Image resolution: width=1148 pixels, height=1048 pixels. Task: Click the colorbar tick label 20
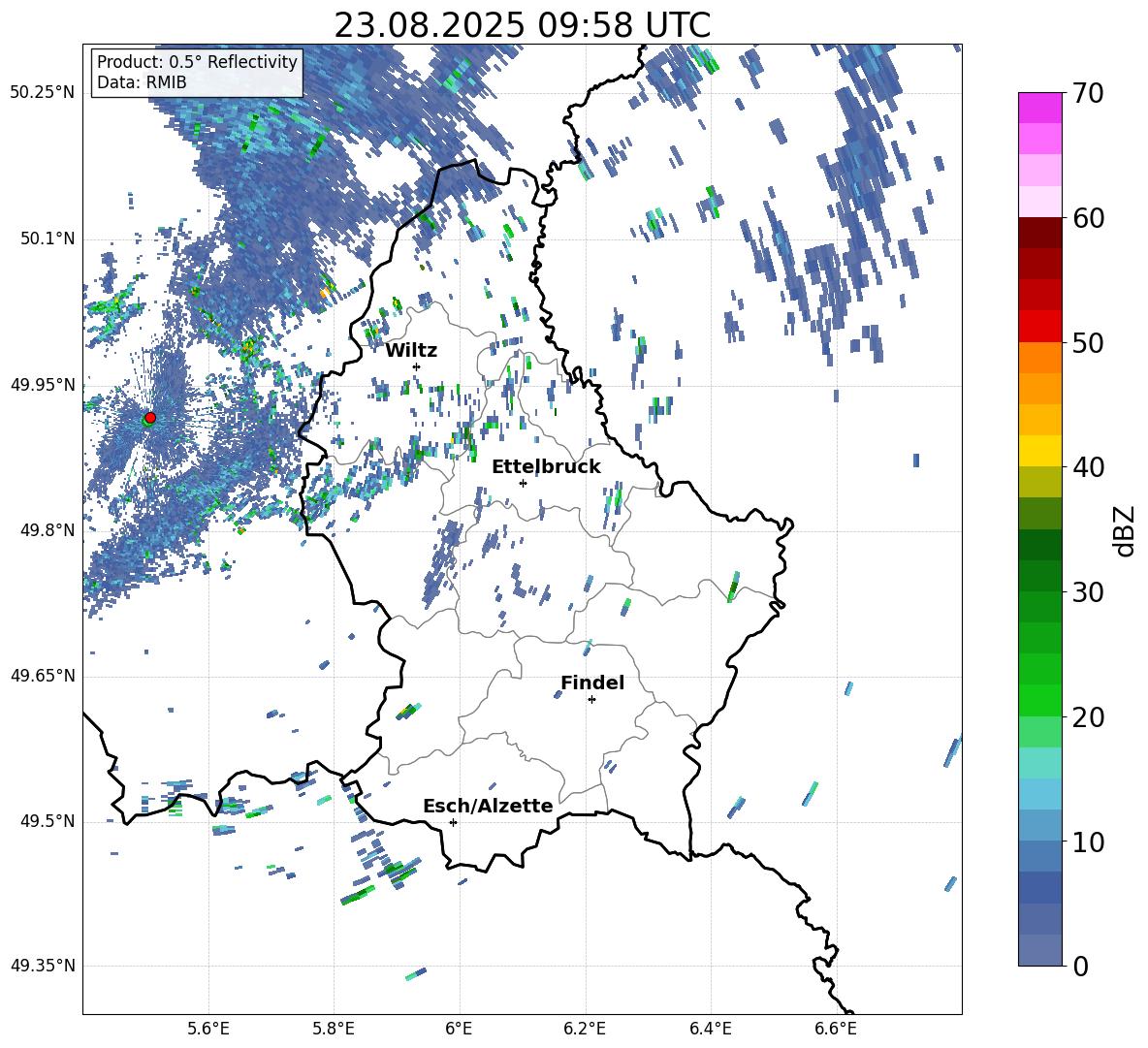1088,717
